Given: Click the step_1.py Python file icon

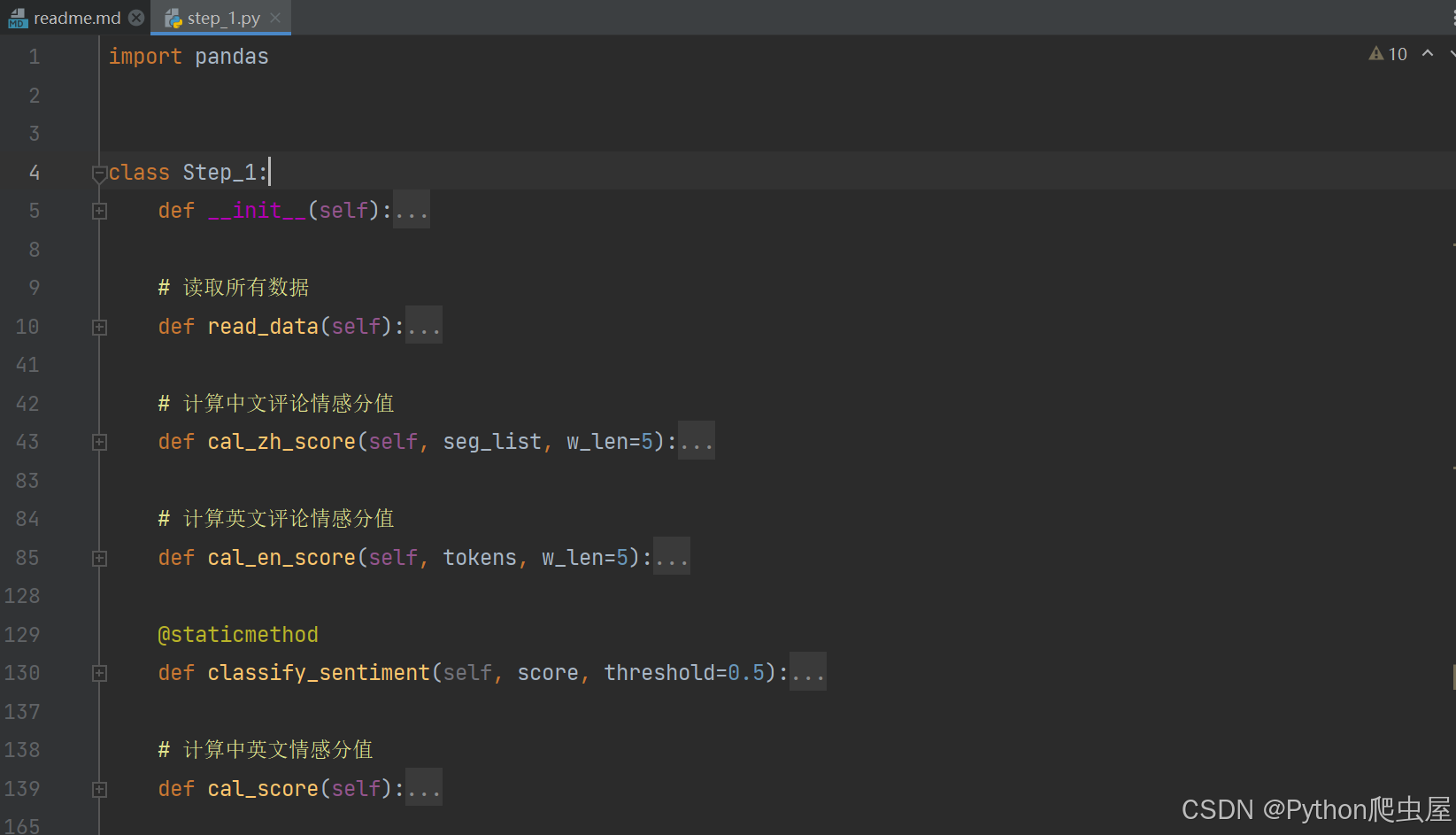Looking at the screenshot, I should point(173,18).
